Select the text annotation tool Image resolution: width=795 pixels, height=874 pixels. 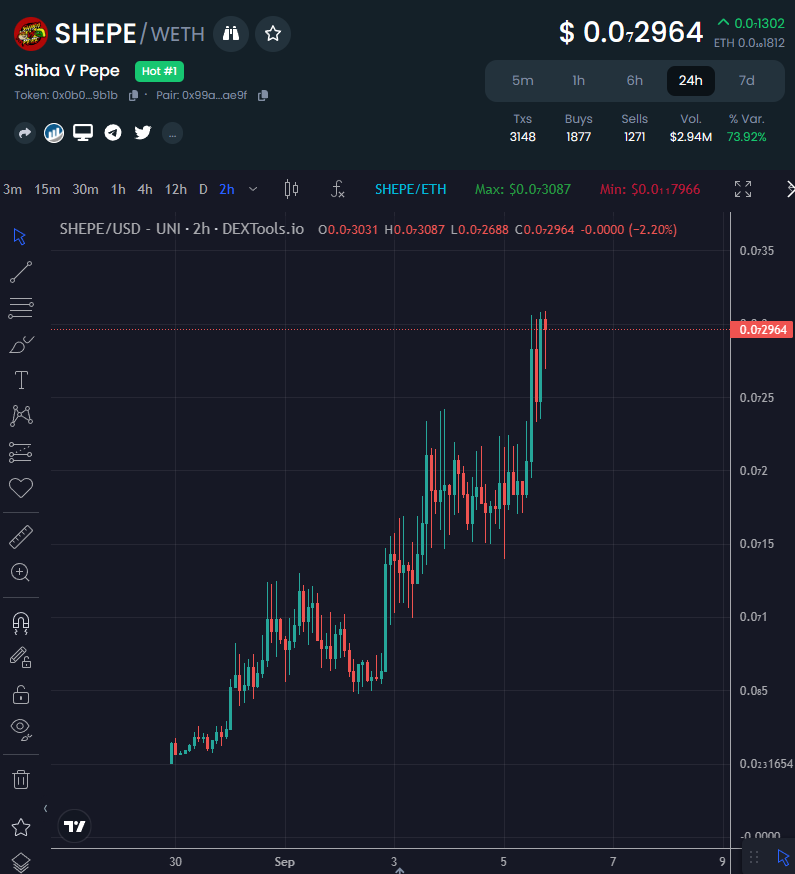click(x=21, y=380)
